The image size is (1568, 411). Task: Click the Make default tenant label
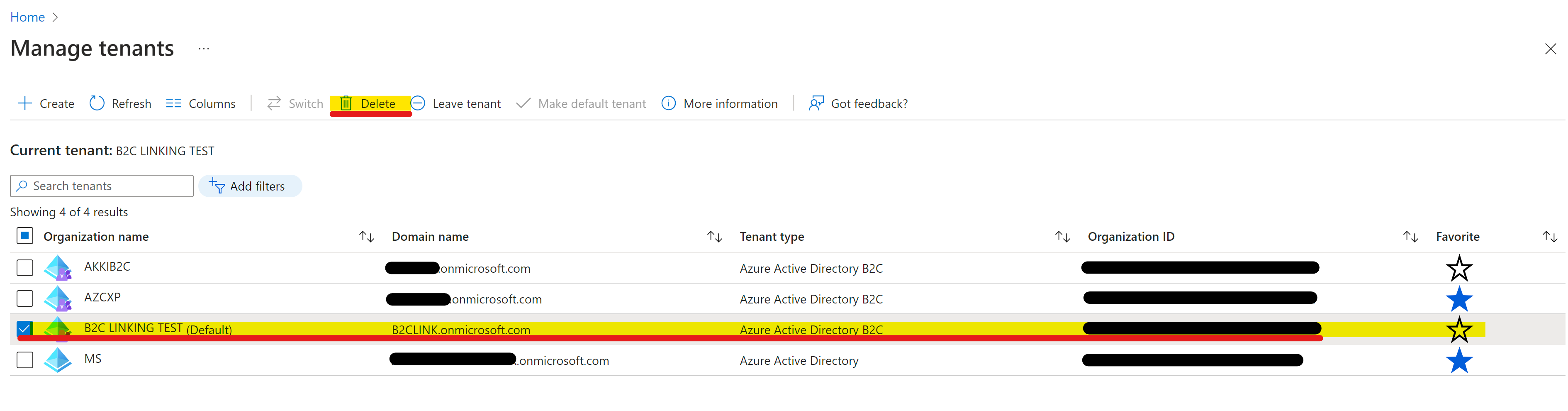(592, 104)
